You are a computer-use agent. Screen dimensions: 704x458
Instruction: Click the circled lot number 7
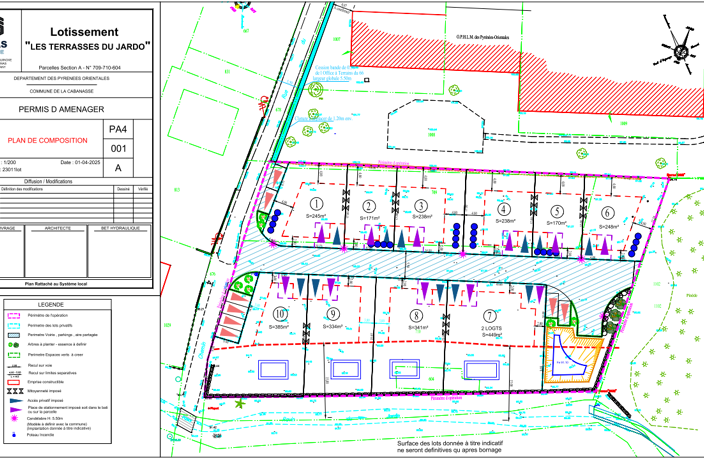(x=490, y=316)
